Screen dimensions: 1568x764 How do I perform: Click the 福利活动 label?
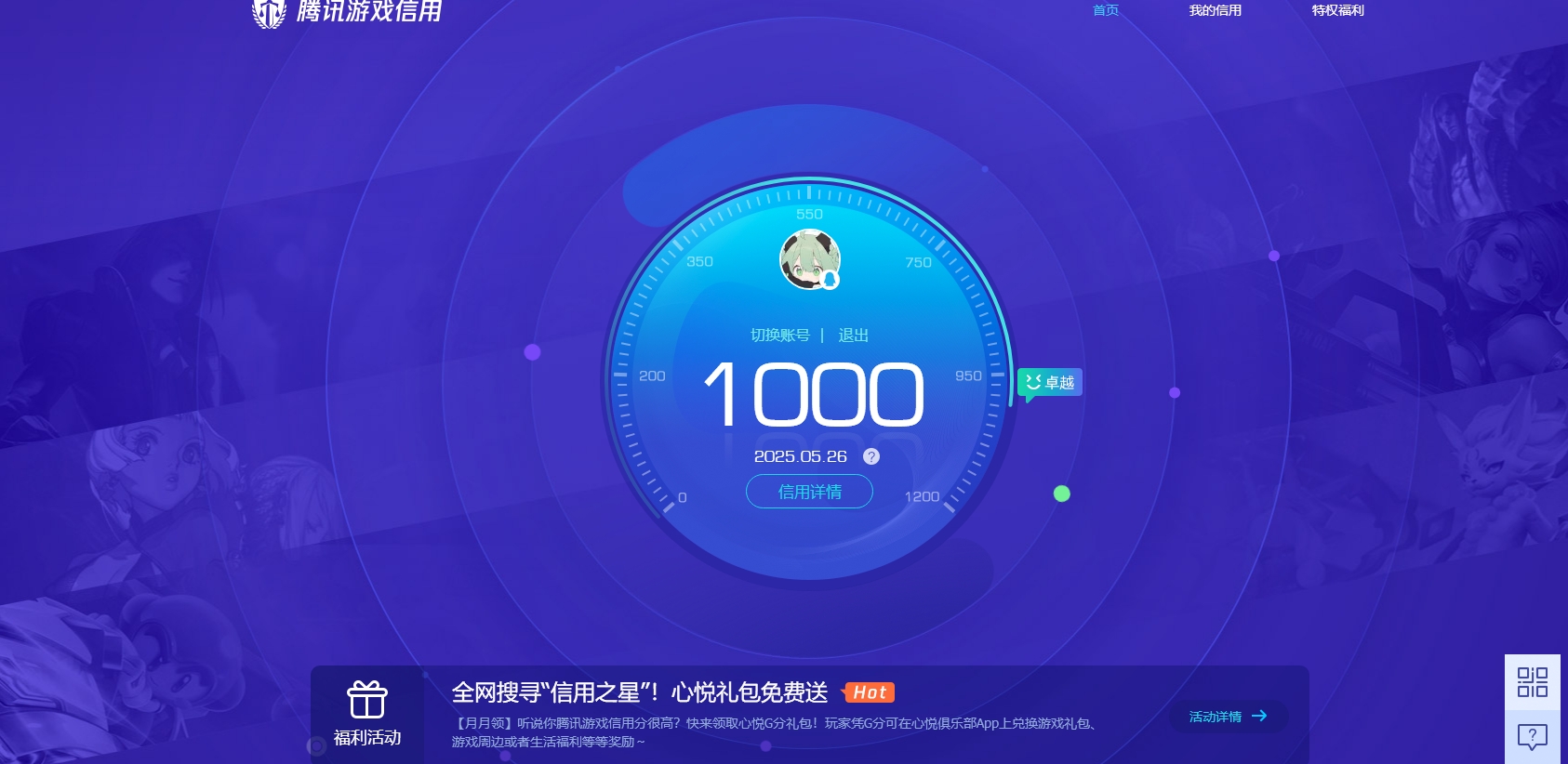(x=367, y=738)
